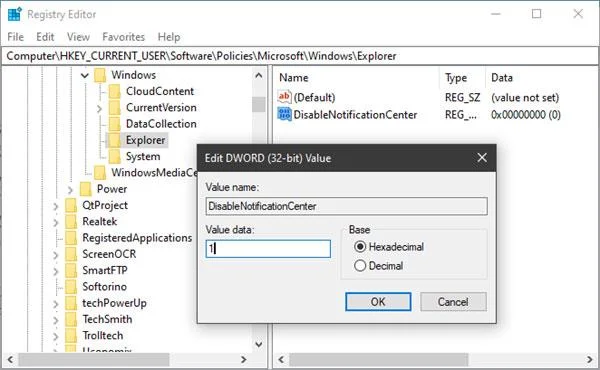The width and height of the screenshot is (600, 370).
Task: Click the RegisteredApplications folder icon
Action: click(x=71, y=238)
